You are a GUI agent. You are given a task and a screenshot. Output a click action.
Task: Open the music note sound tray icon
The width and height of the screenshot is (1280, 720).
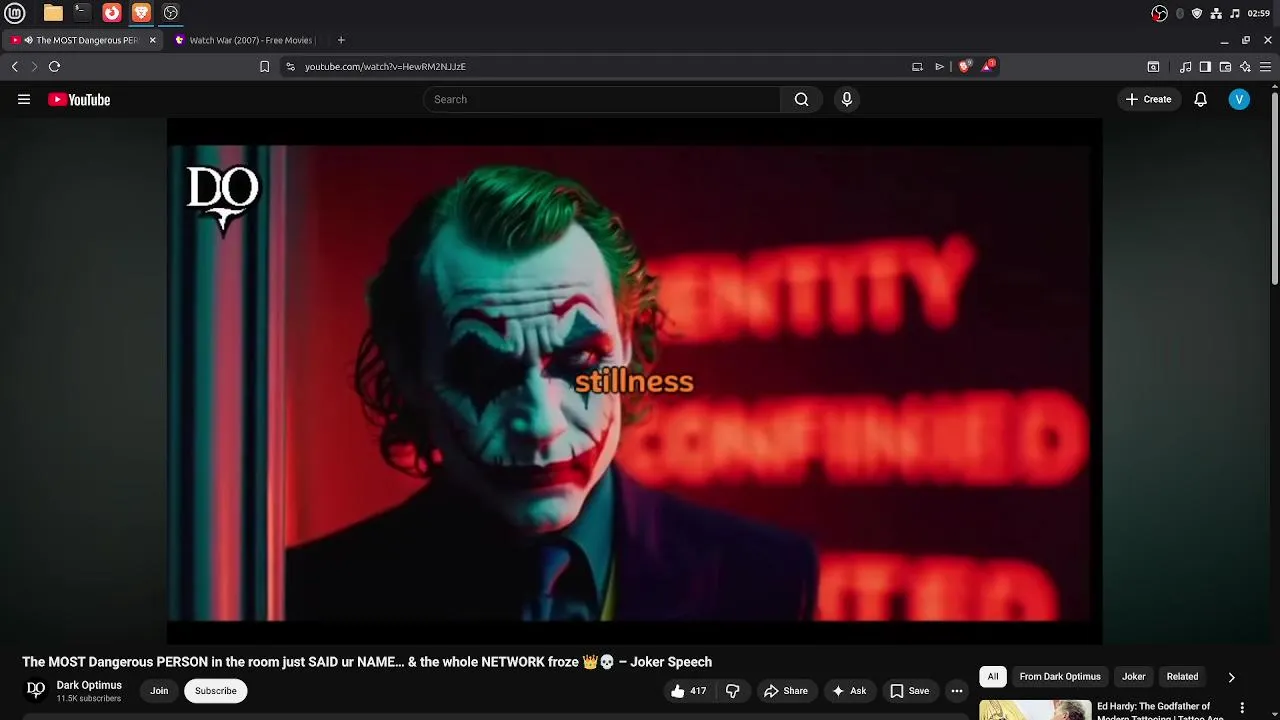tap(1235, 13)
